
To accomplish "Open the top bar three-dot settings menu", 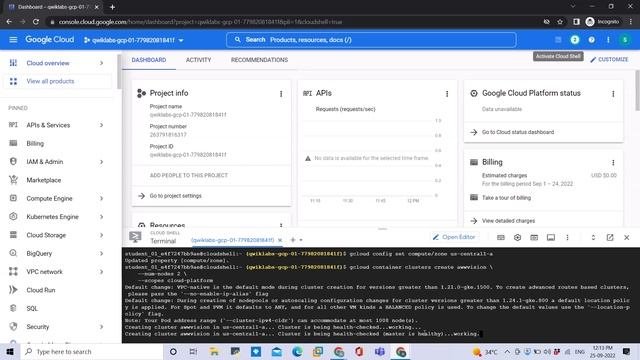I will (608, 40).
